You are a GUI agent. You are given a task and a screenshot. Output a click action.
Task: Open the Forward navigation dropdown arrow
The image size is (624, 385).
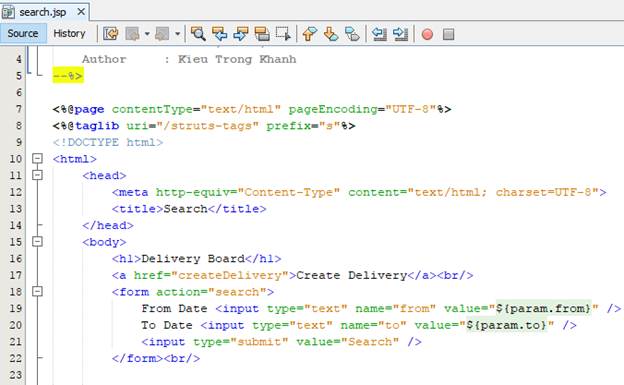177,34
